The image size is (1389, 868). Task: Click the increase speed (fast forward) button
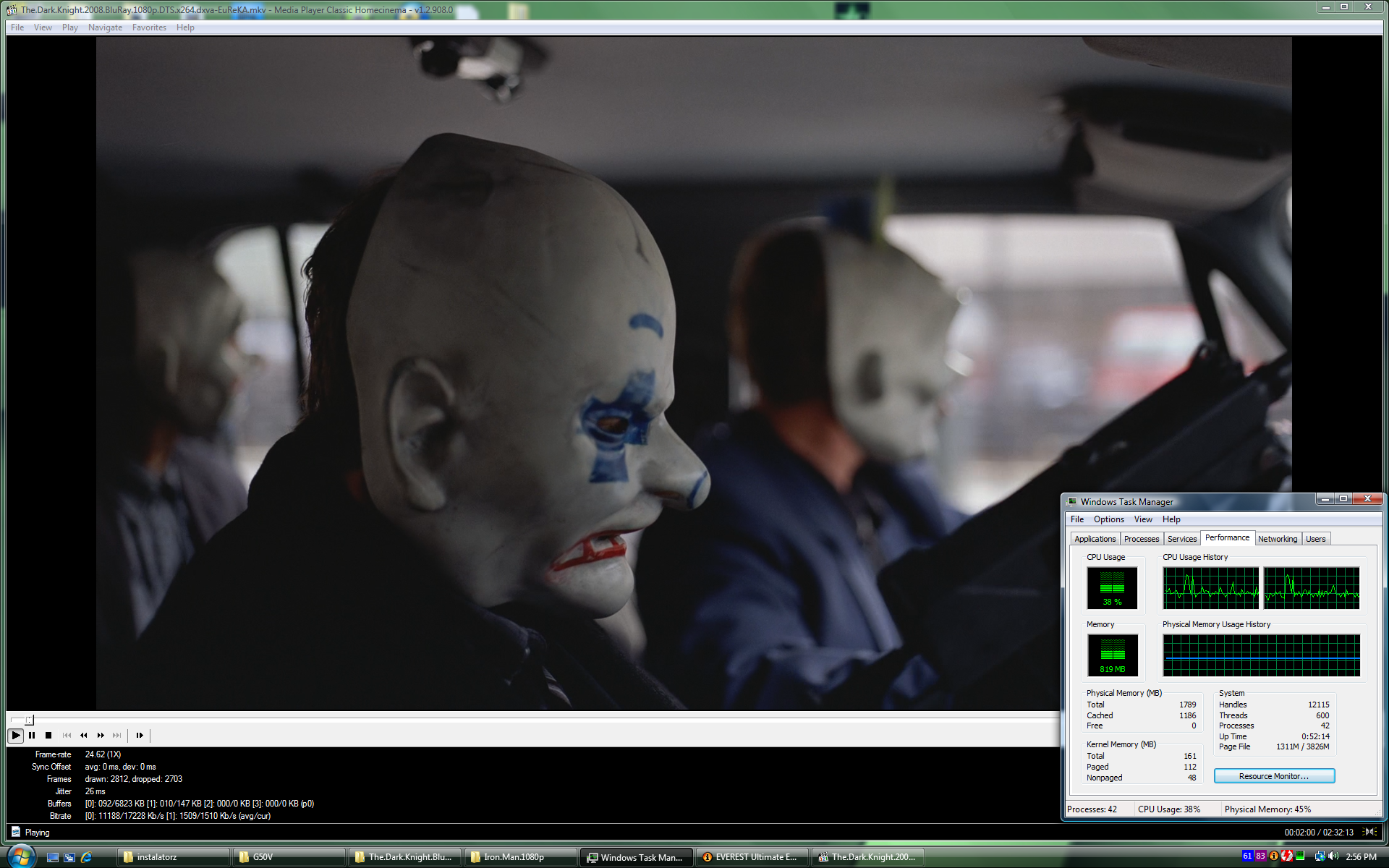(x=101, y=735)
